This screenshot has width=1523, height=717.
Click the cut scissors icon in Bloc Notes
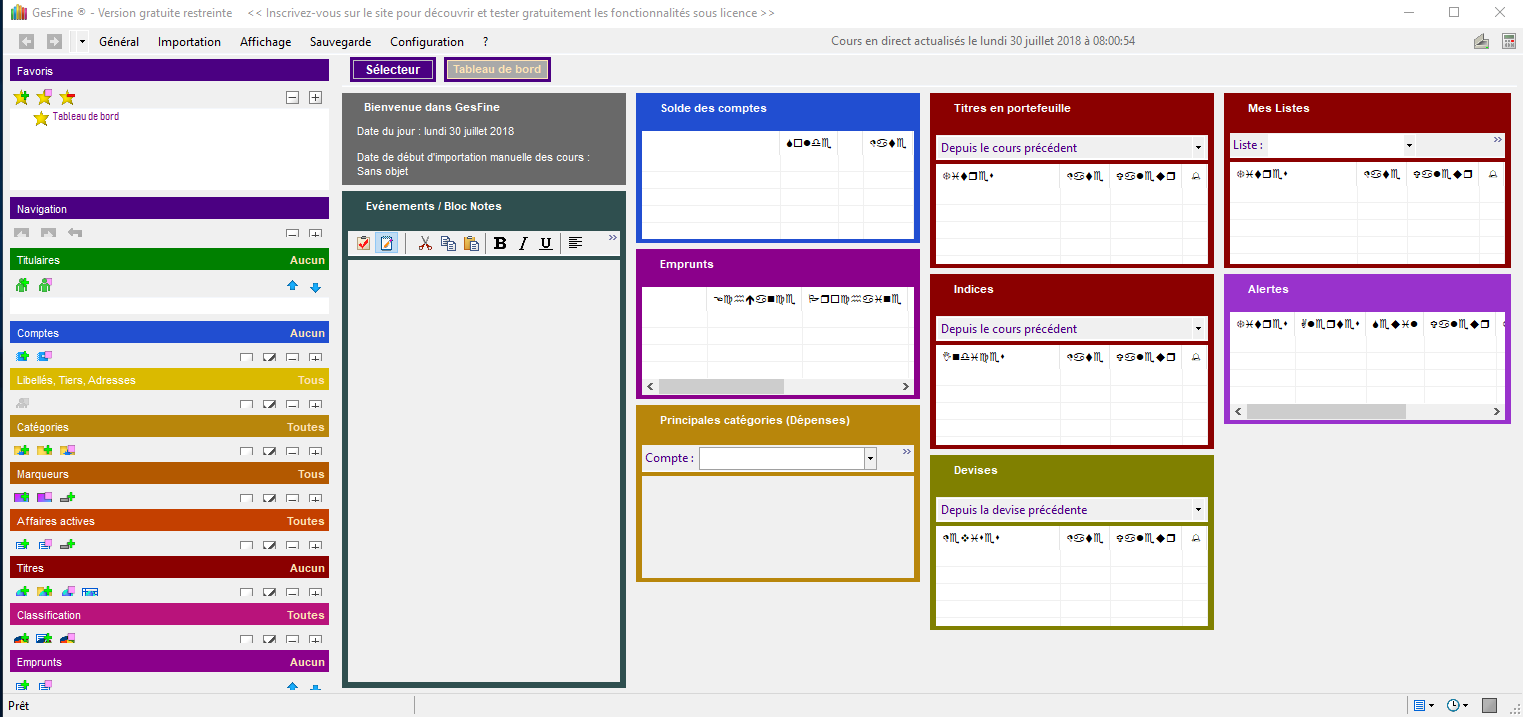point(425,243)
